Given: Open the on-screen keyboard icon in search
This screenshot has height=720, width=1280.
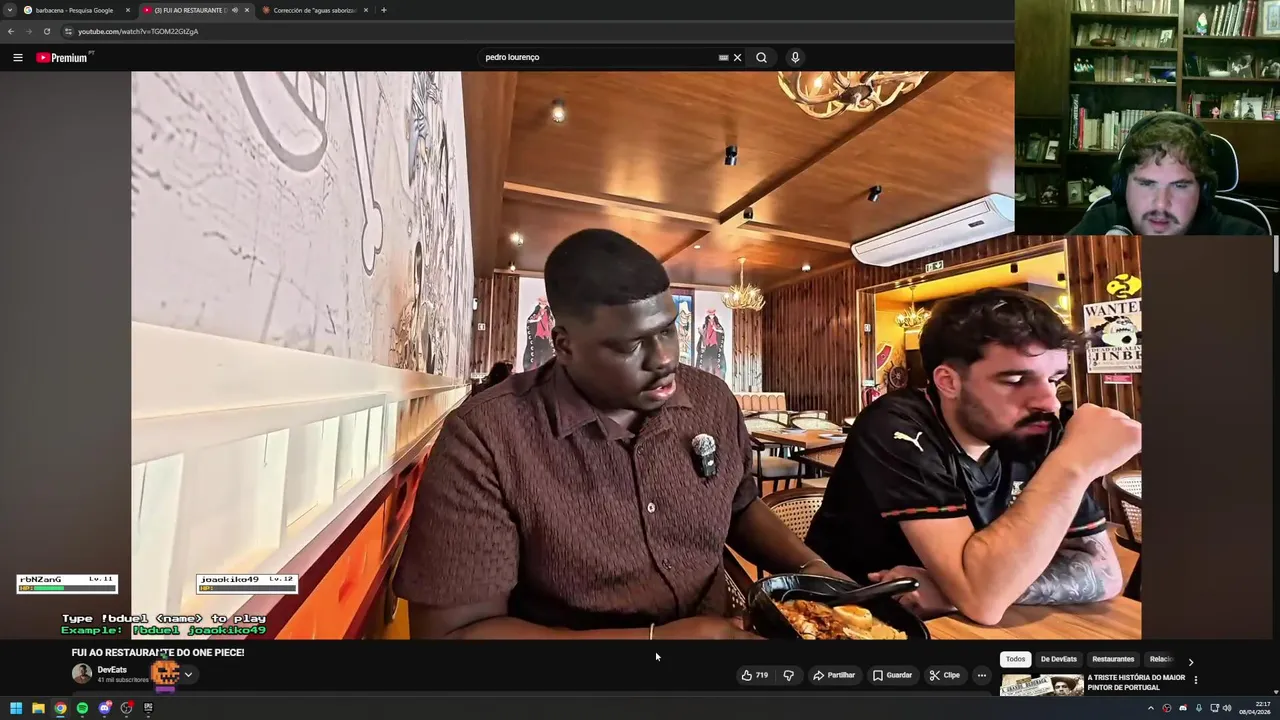Looking at the screenshot, I should click(723, 57).
